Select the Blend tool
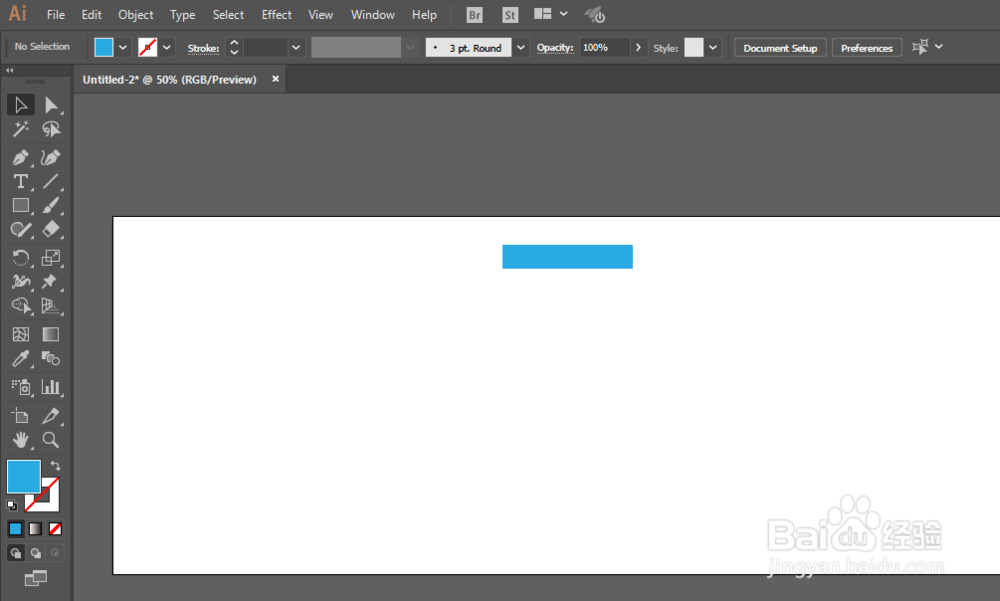 [x=51, y=359]
